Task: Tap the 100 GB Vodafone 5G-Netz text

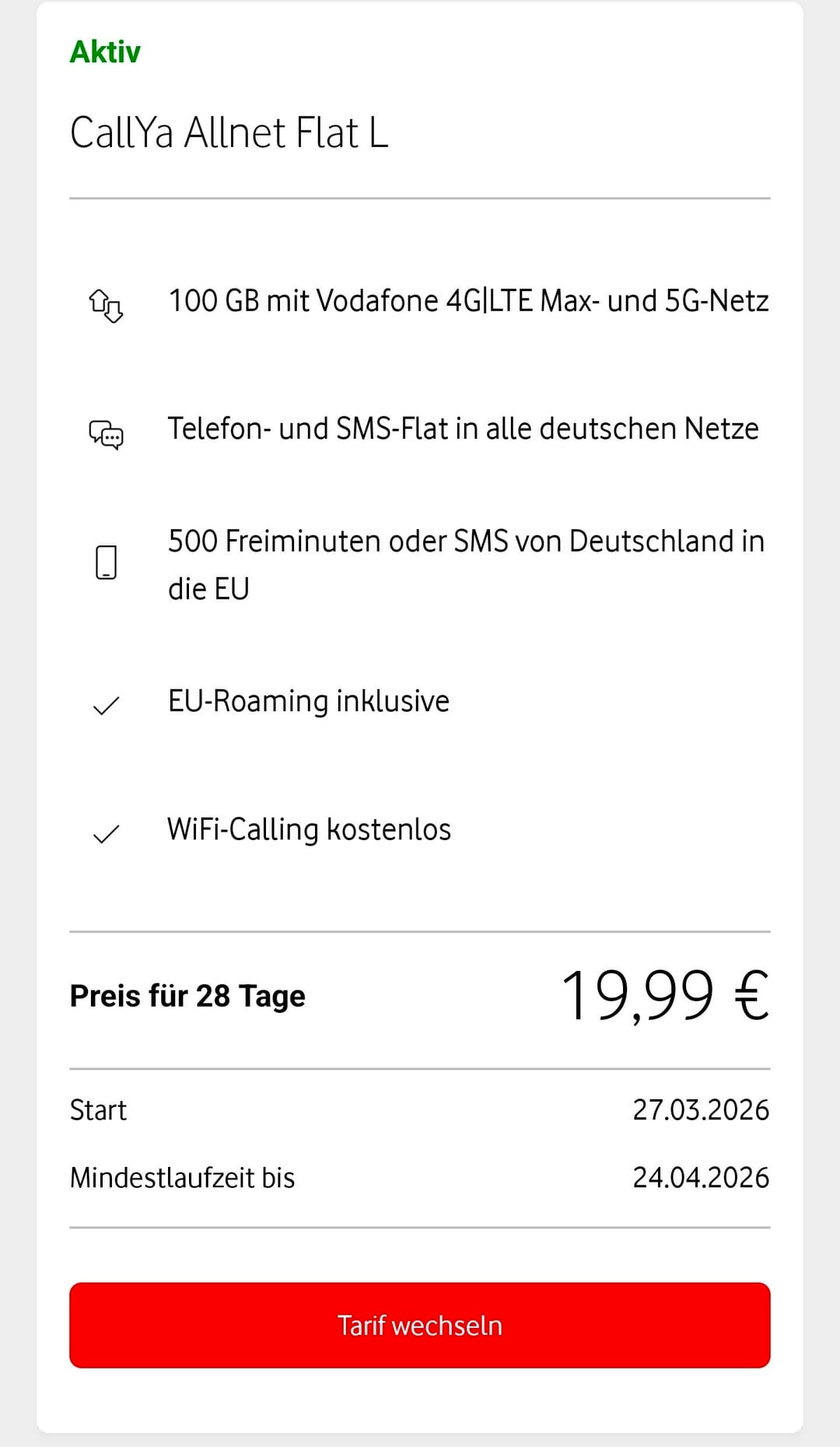Action: pyautogui.click(x=468, y=301)
